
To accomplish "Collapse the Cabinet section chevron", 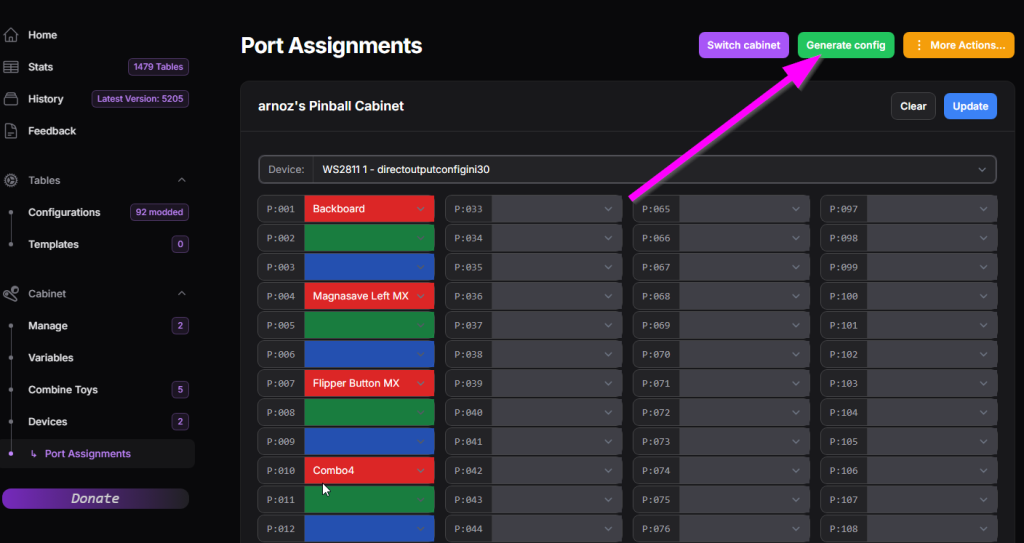I will [182, 294].
